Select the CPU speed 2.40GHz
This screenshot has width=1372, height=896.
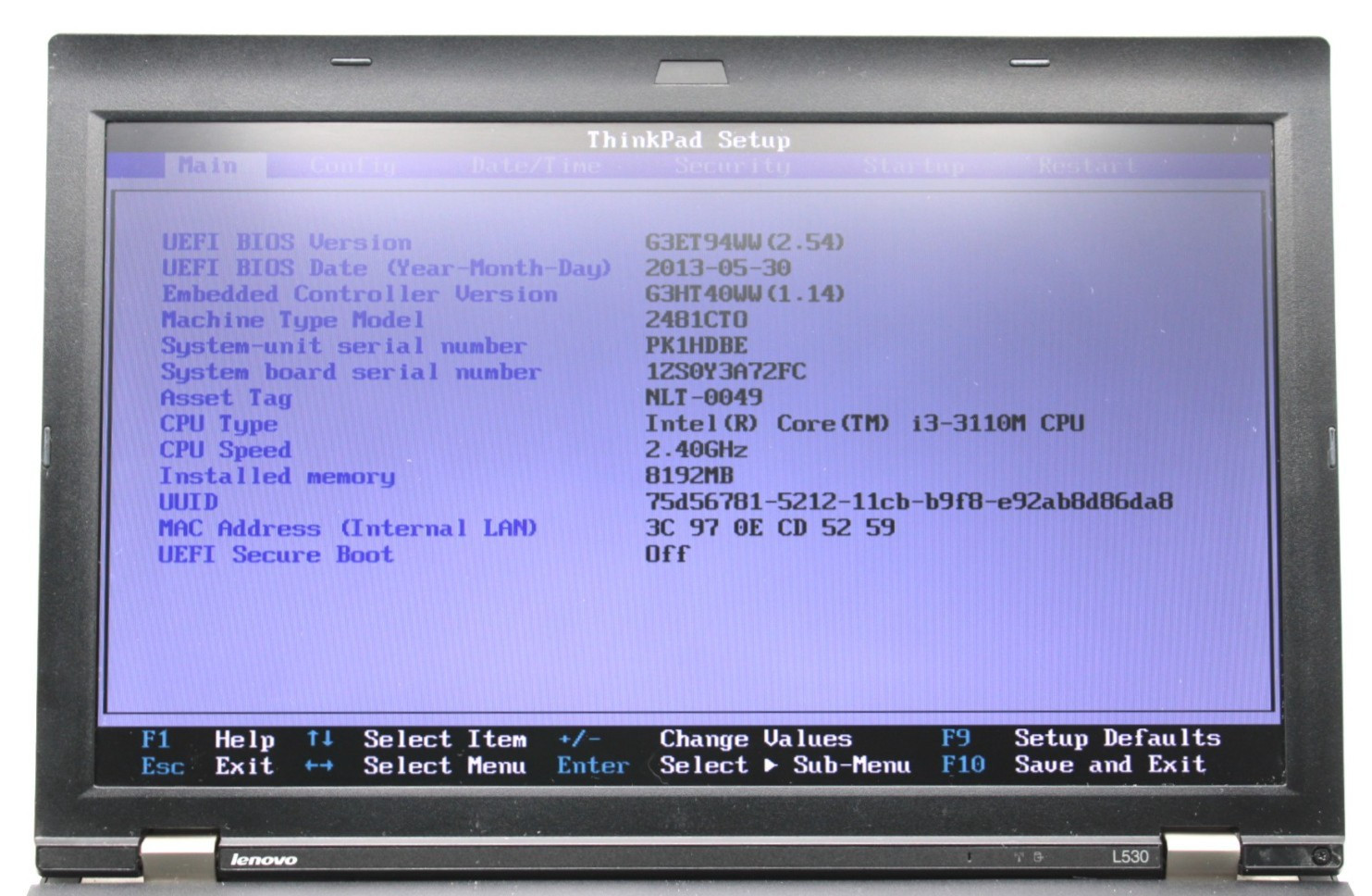pos(696,450)
